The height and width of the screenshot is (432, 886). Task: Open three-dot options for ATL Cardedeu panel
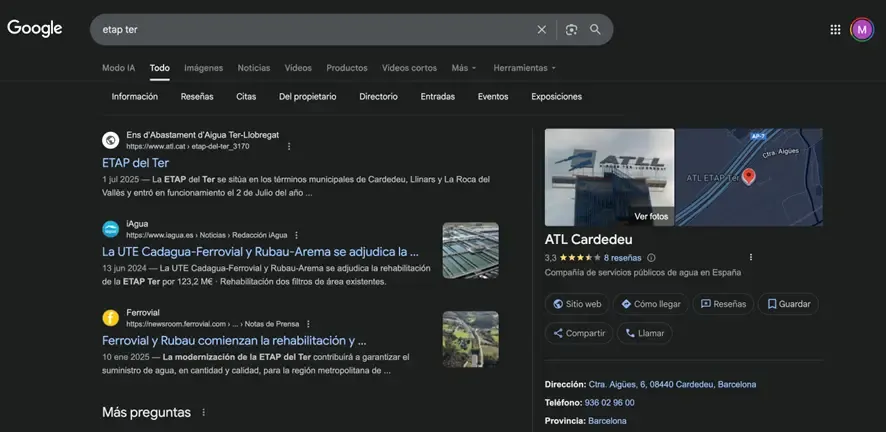pos(751,257)
